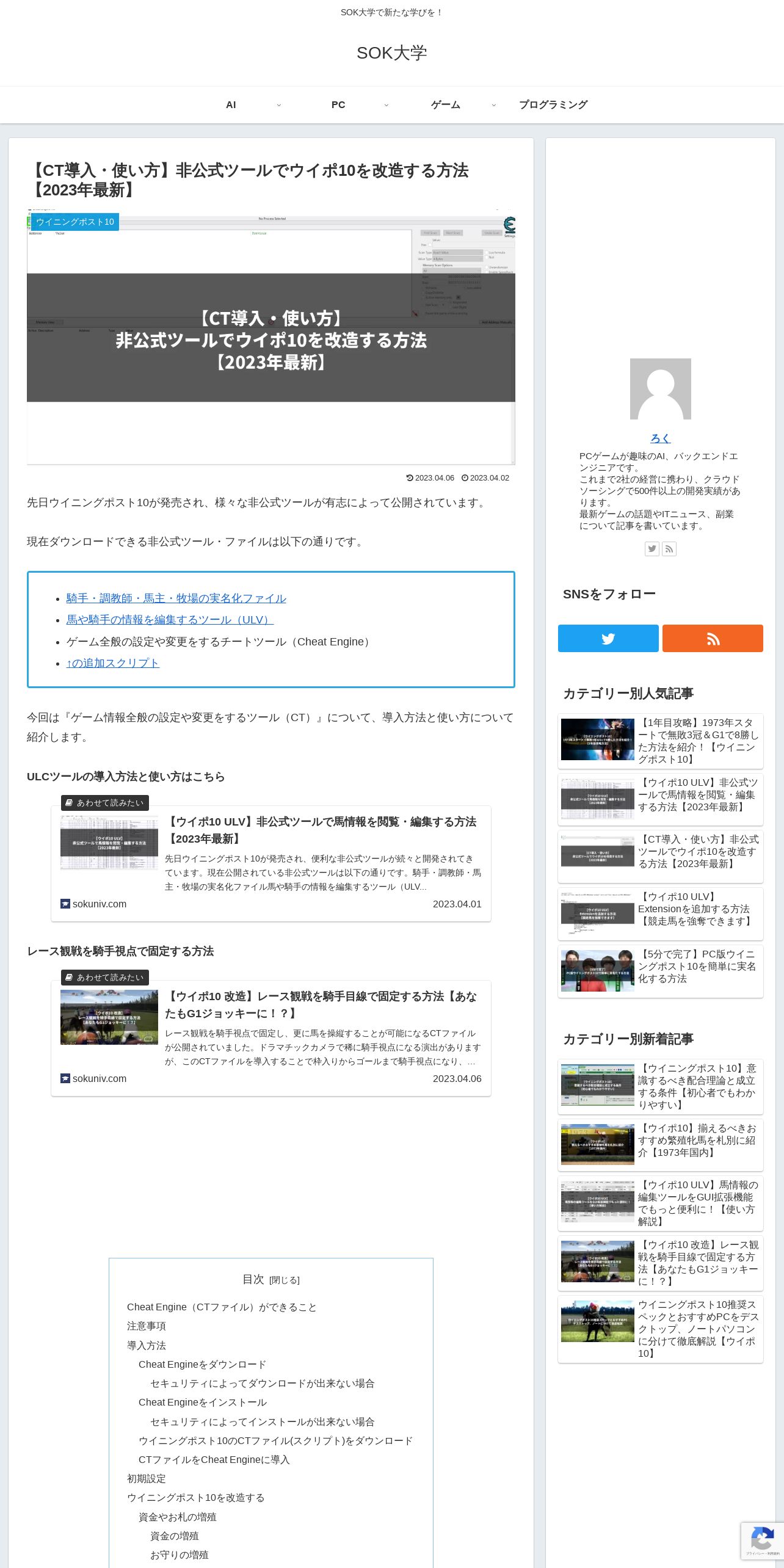Open new article 意識するべき配合理論

(661, 1087)
